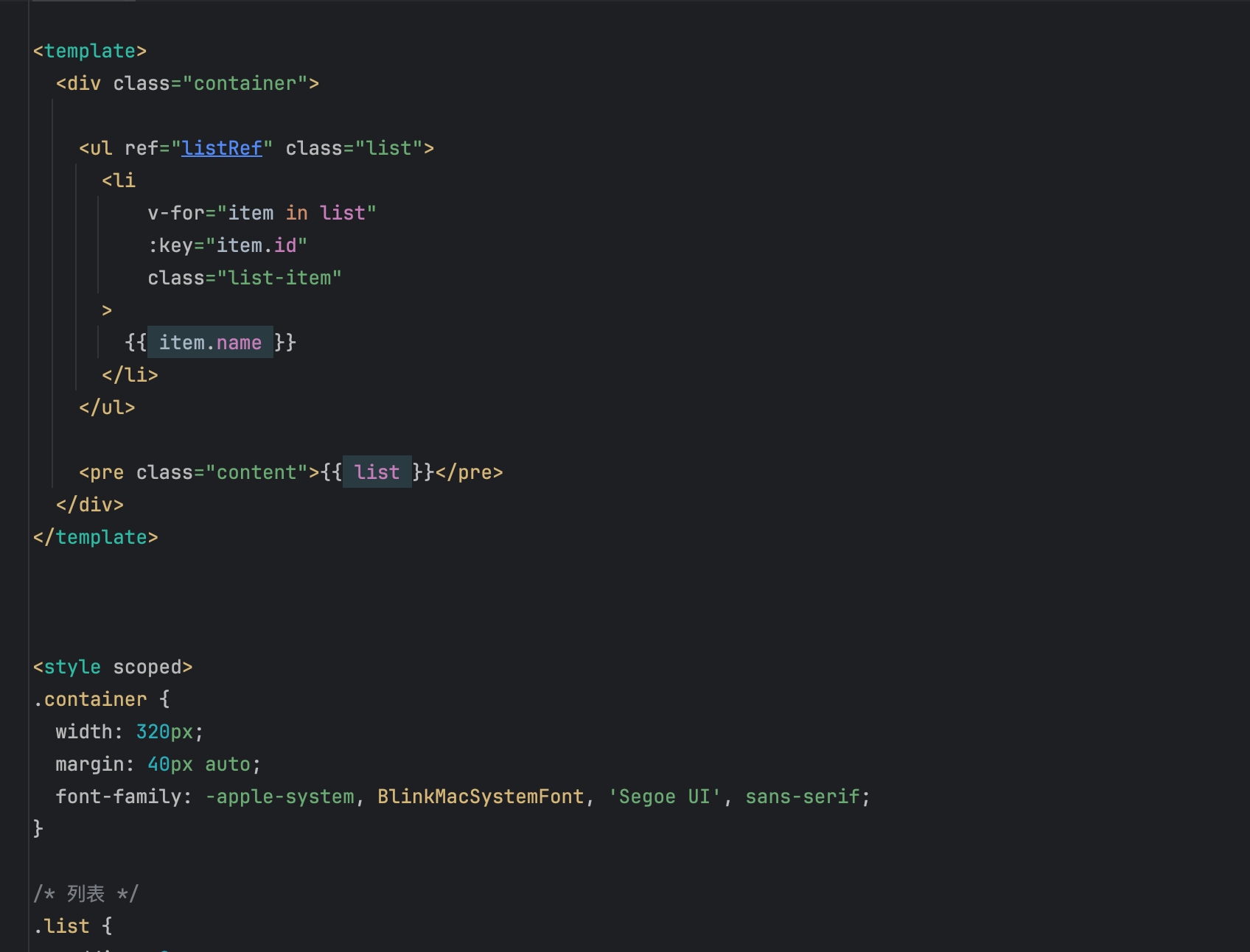Viewport: 1250px width, 952px height.
Task: Click the font-family property name
Action: point(119,797)
